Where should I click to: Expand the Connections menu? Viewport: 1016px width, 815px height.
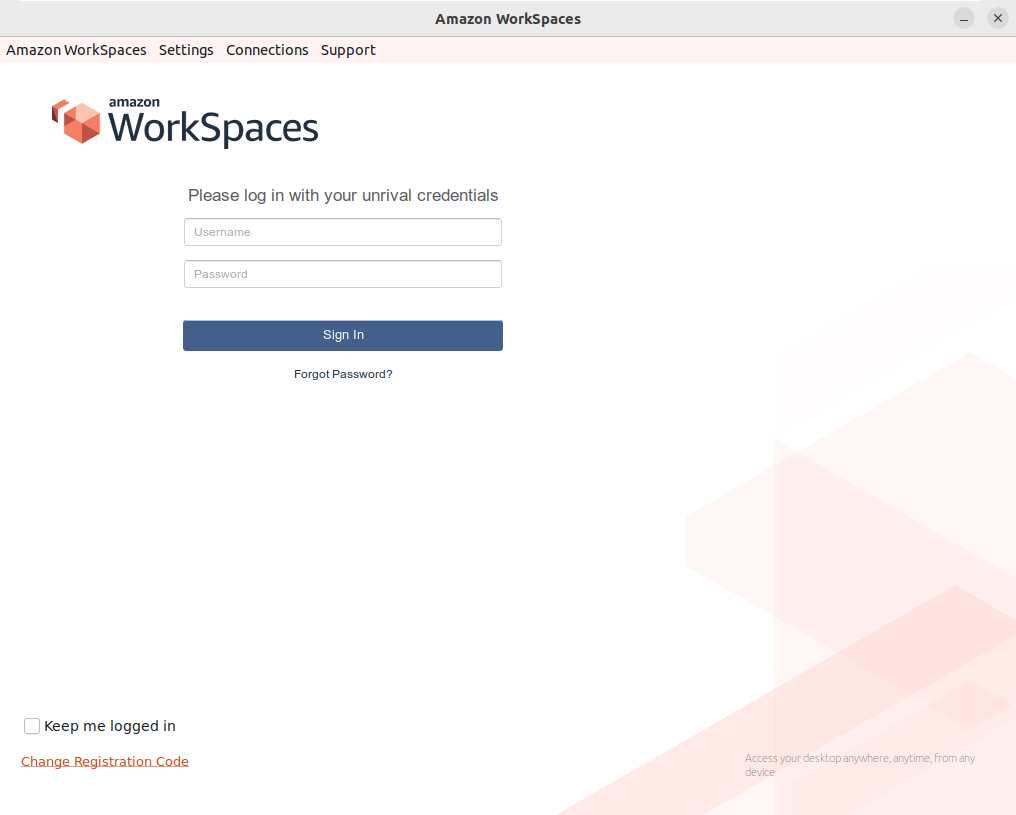pos(267,50)
